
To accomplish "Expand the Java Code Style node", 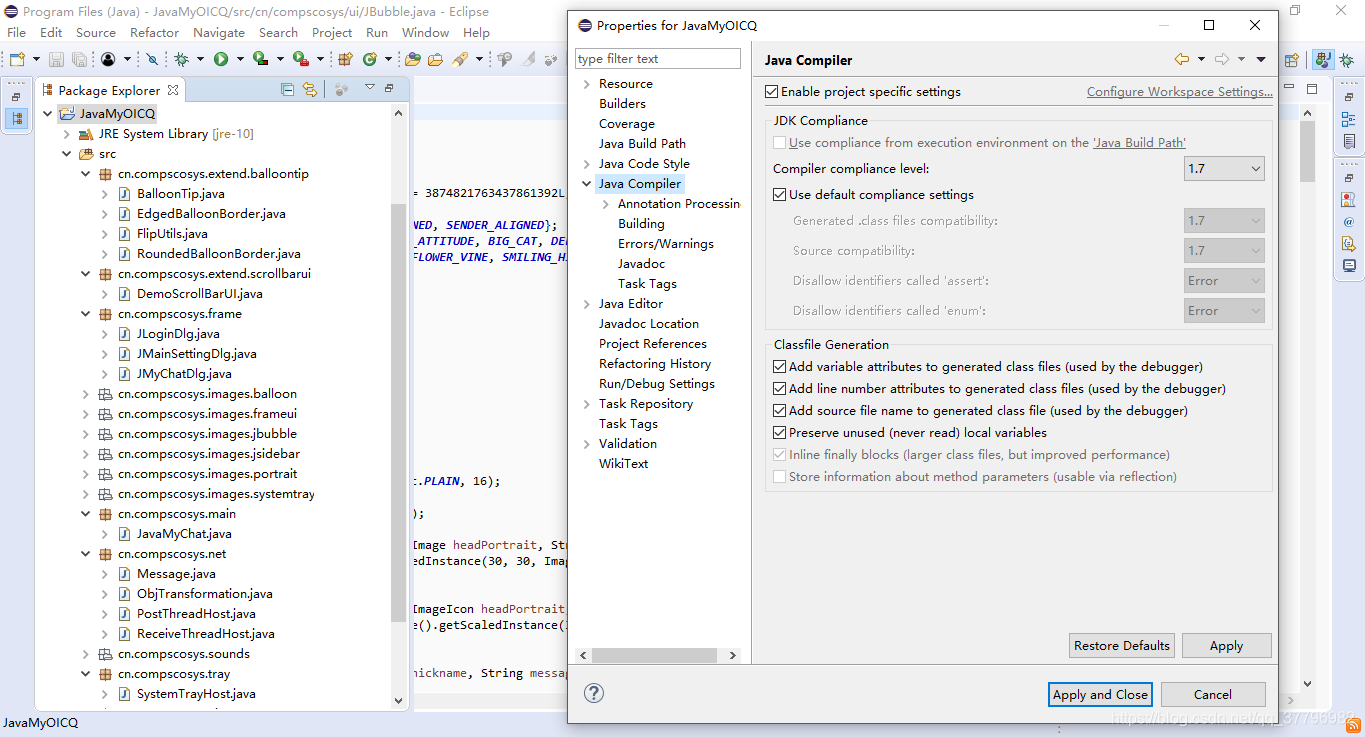I will point(587,164).
